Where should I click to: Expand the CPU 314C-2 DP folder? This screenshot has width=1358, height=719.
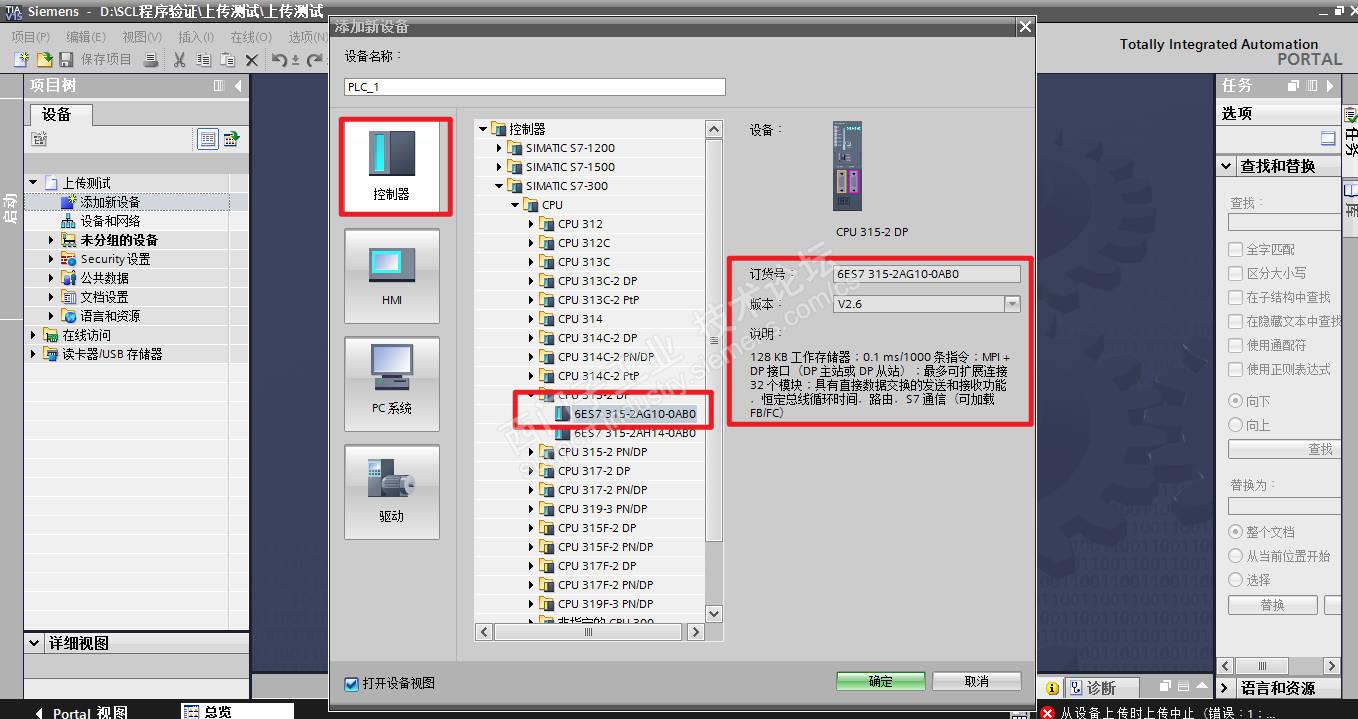tap(531, 338)
